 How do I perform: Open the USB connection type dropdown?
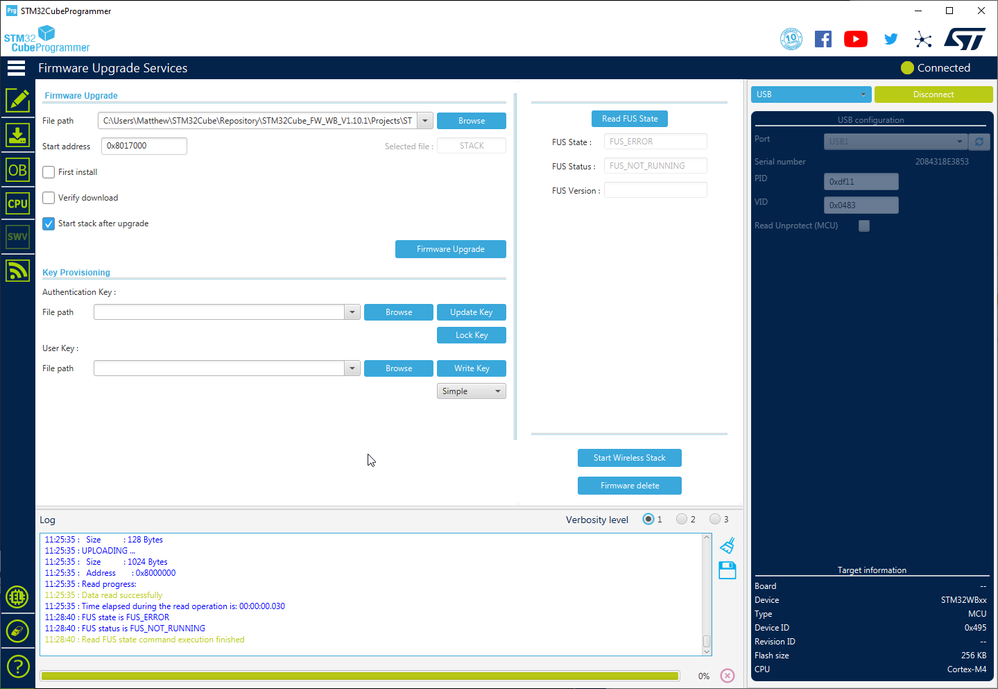pyautogui.click(x=811, y=94)
